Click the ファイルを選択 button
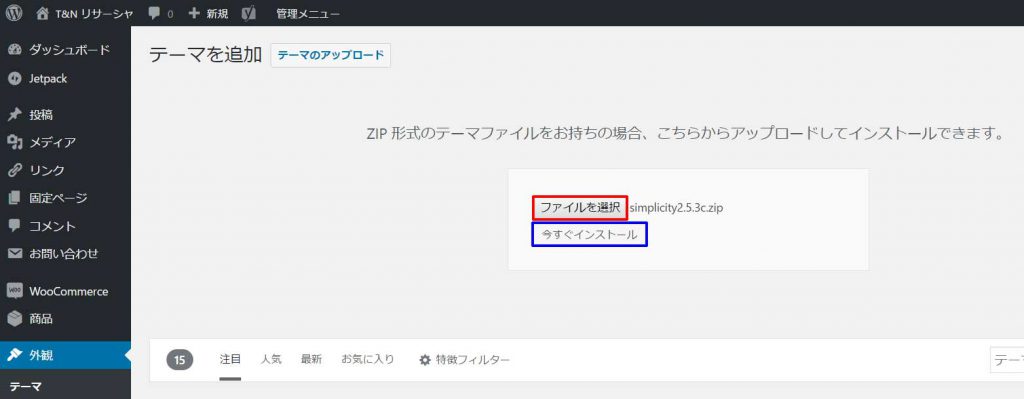 tap(580, 208)
